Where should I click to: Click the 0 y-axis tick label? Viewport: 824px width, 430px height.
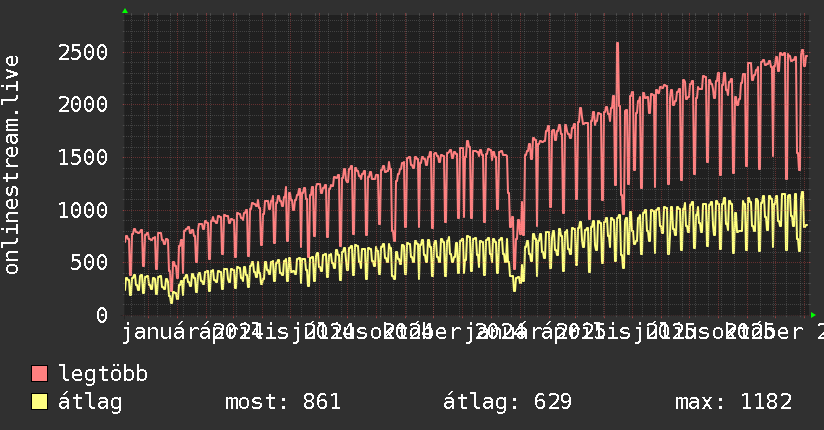pyautogui.click(x=102, y=315)
